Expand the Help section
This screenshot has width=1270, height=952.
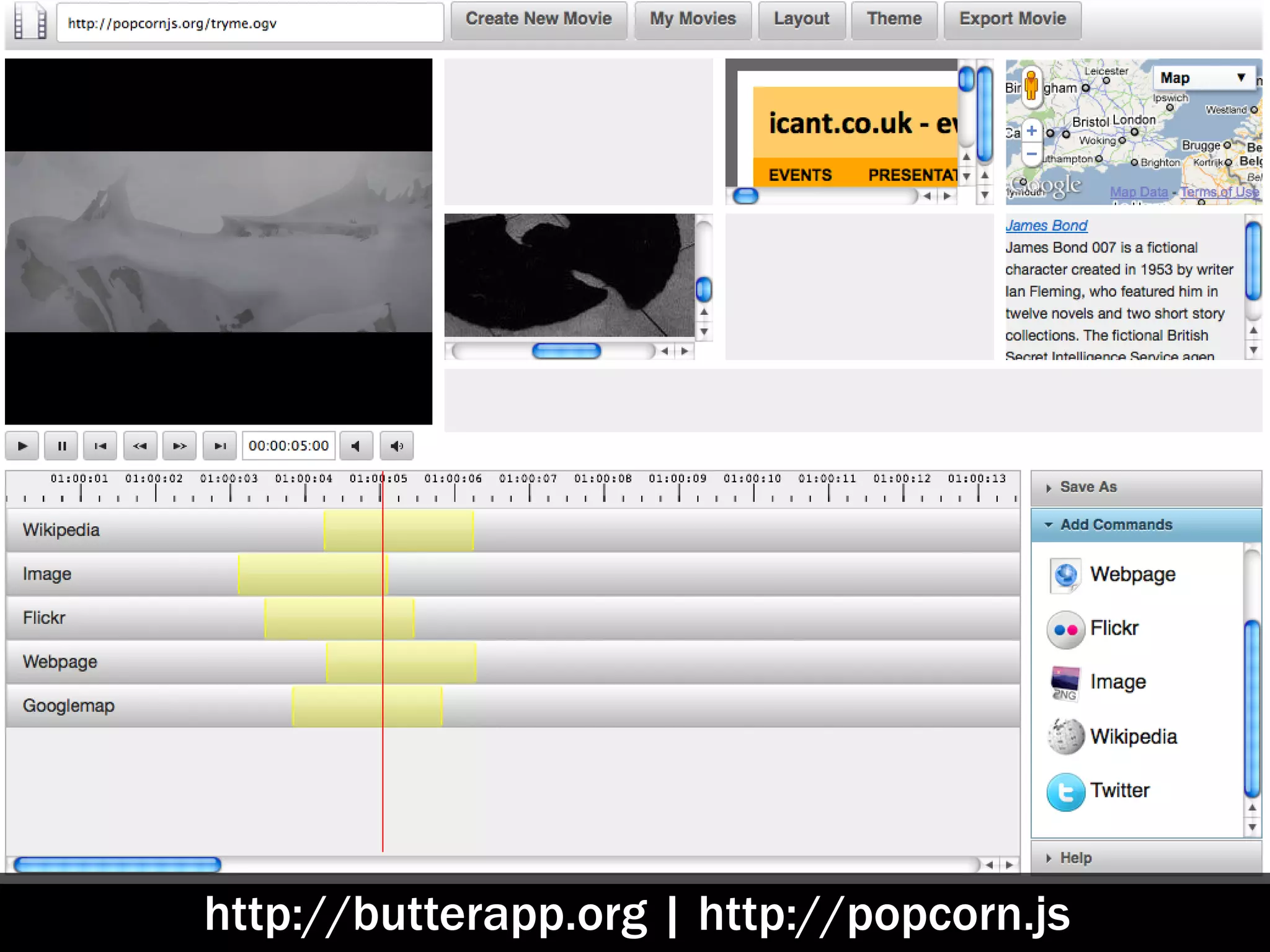[x=1075, y=858]
